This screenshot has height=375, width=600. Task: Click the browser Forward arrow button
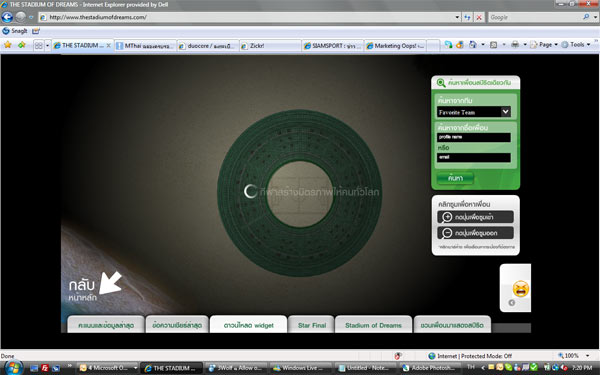[x=21, y=17]
